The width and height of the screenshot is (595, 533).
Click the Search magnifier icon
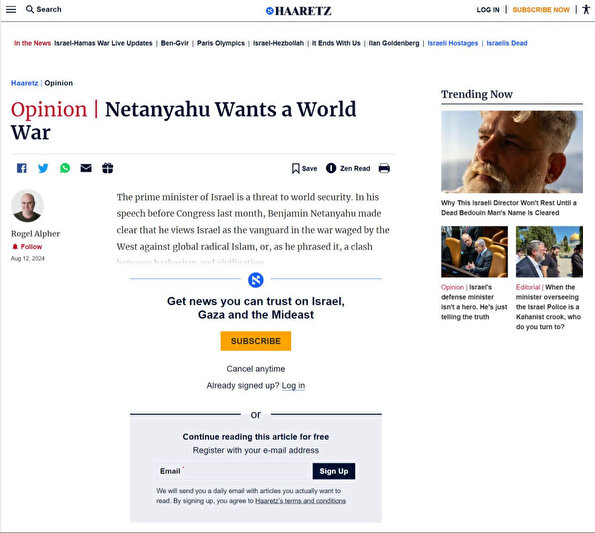[x=30, y=9]
